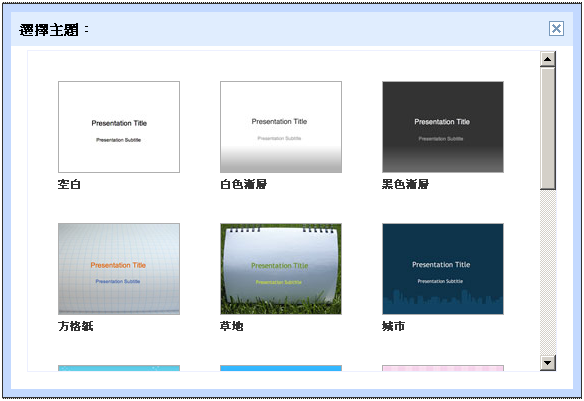This screenshot has width=584, height=401.
Task: Select the partially visible pink theme thumbnail
Action: pos(443,368)
